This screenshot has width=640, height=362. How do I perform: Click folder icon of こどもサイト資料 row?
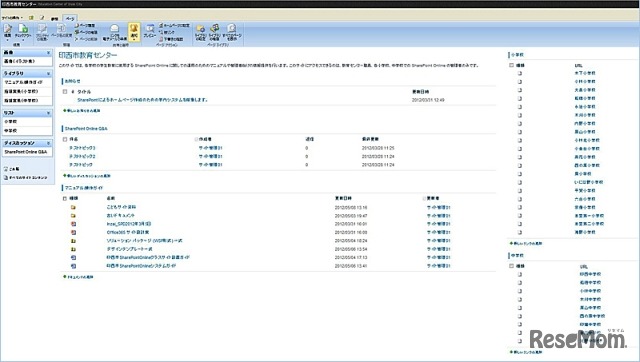click(73, 207)
